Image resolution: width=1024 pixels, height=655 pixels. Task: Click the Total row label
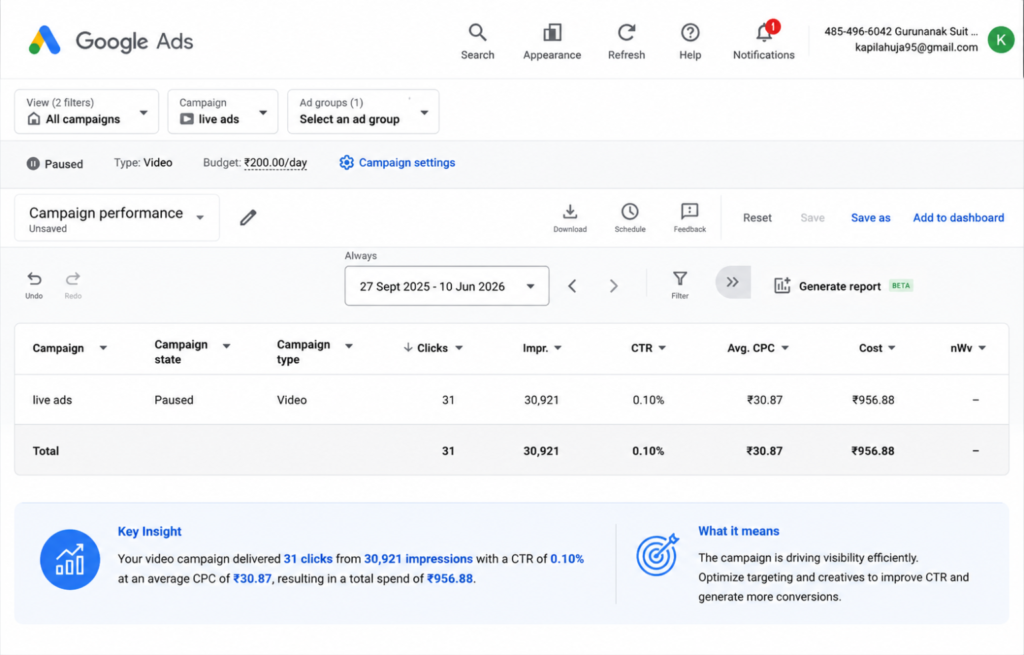click(x=46, y=451)
